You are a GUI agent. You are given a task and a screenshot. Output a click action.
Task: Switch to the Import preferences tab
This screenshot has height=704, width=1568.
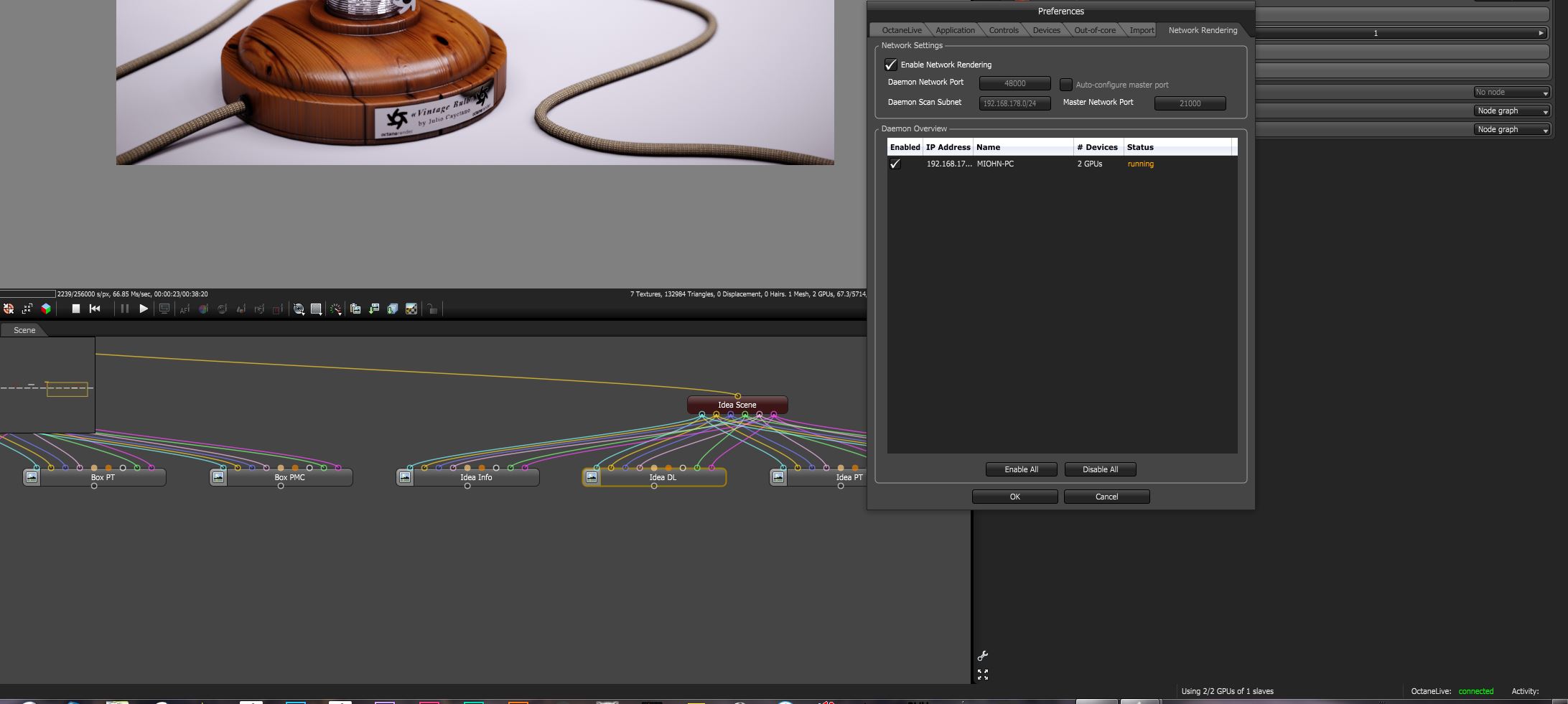pyautogui.click(x=1142, y=30)
